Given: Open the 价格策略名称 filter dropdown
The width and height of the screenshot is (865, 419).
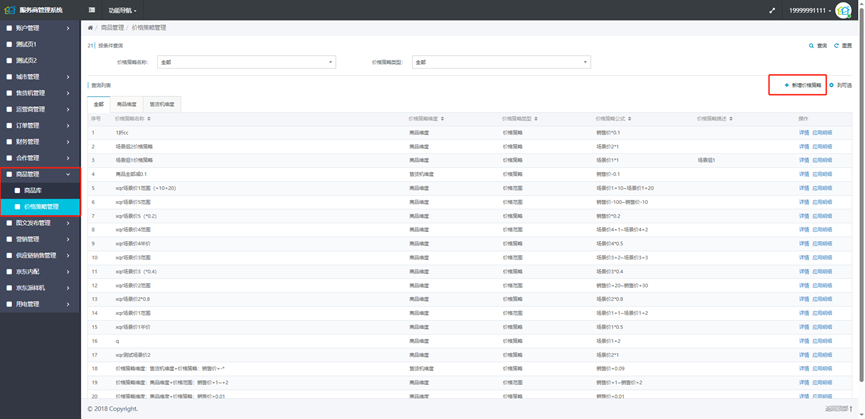Looking at the screenshot, I should (x=246, y=62).
